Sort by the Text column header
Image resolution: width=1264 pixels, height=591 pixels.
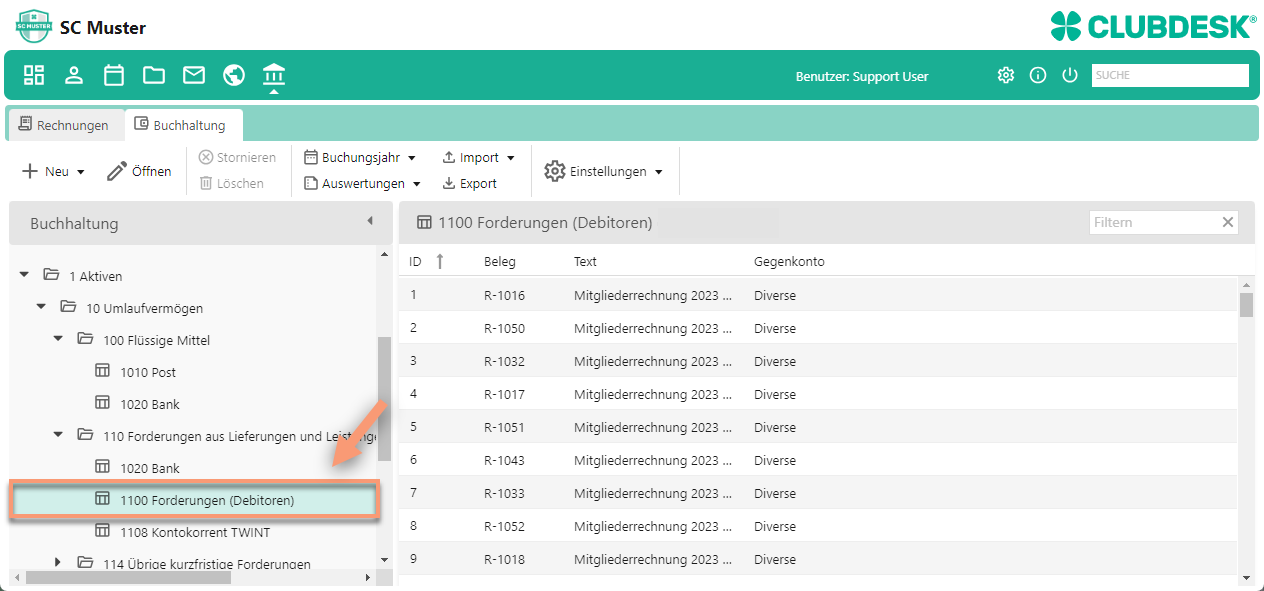[x=585, y=261]
